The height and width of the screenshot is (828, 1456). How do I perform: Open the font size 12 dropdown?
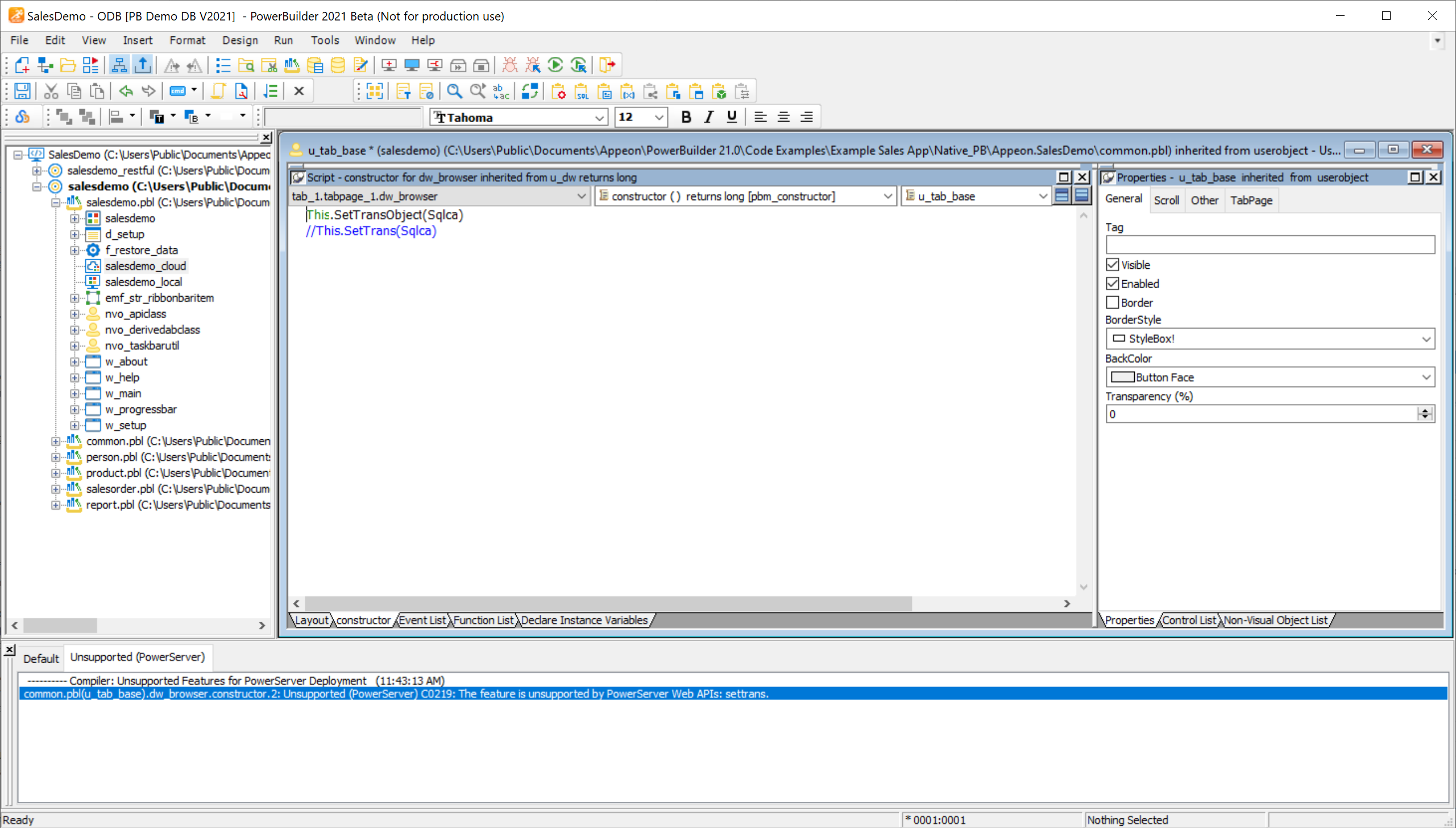pyautogui.click(x=658, y=118)
